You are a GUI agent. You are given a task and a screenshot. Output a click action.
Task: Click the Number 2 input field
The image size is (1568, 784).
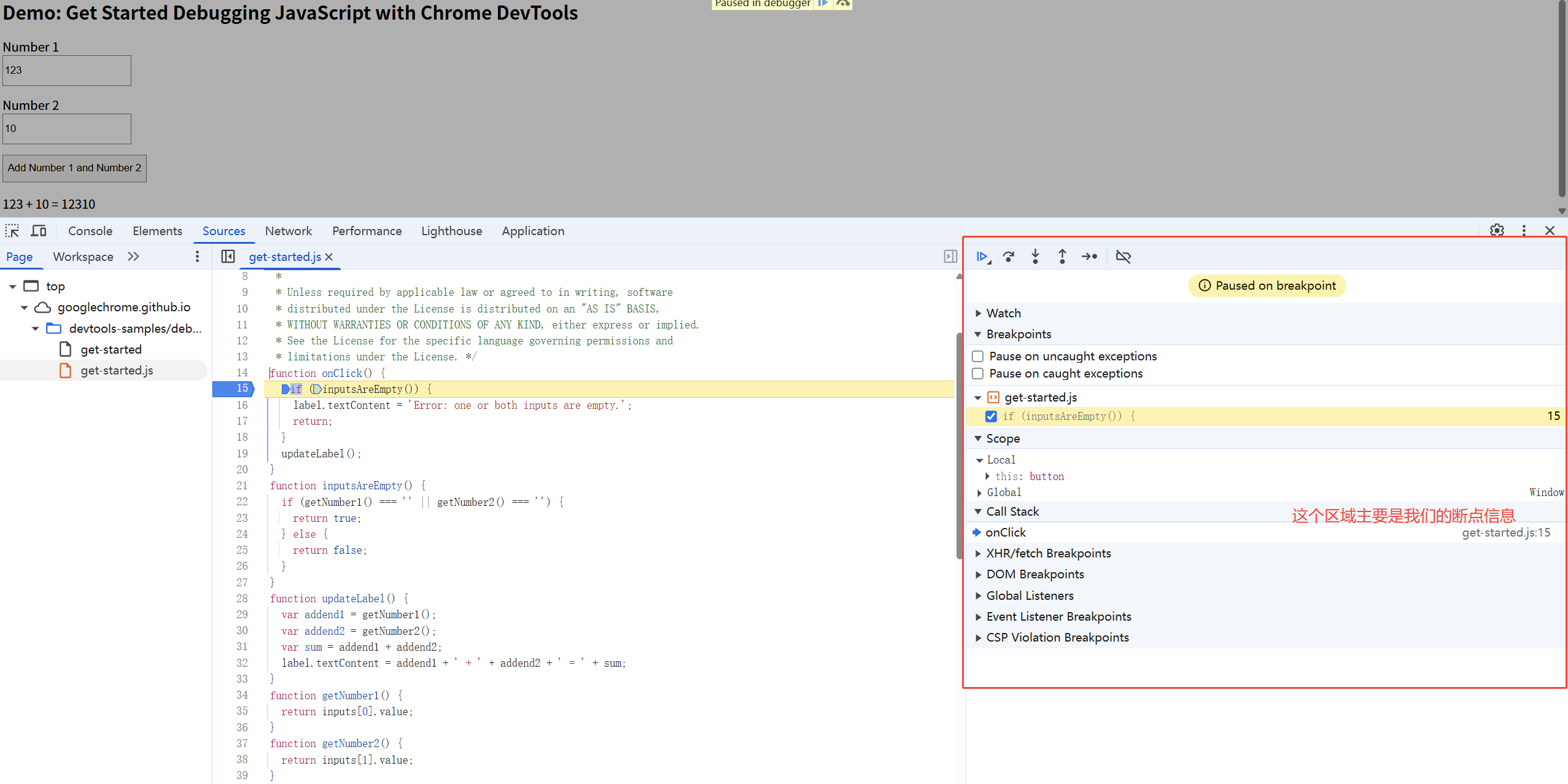[67, 129]
